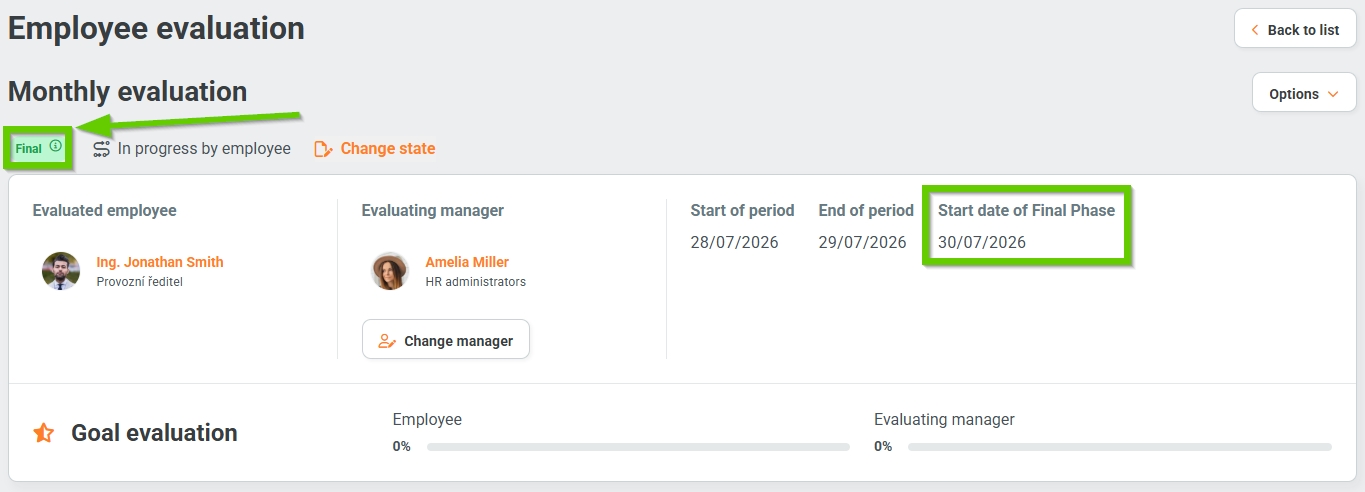Click the back chevron icon
1365x492 pixels.
1255,30
